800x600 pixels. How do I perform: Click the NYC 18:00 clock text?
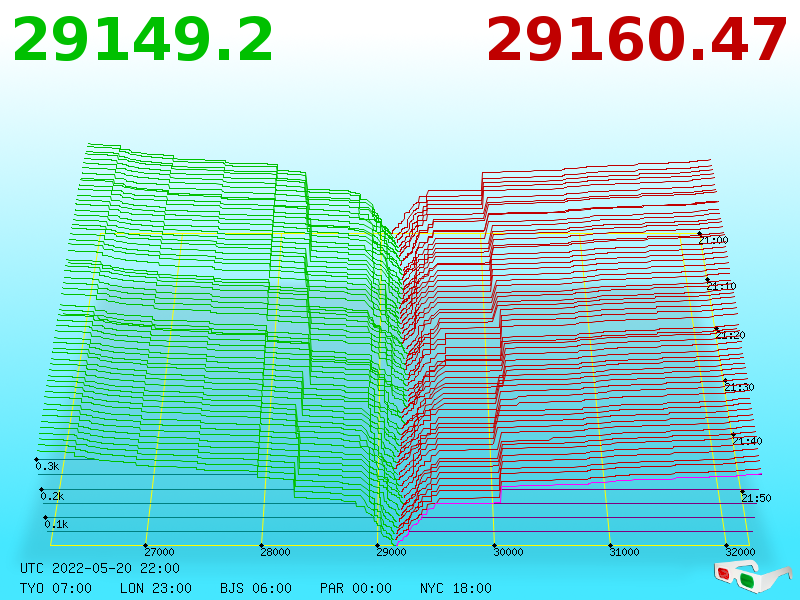(456, 588)
